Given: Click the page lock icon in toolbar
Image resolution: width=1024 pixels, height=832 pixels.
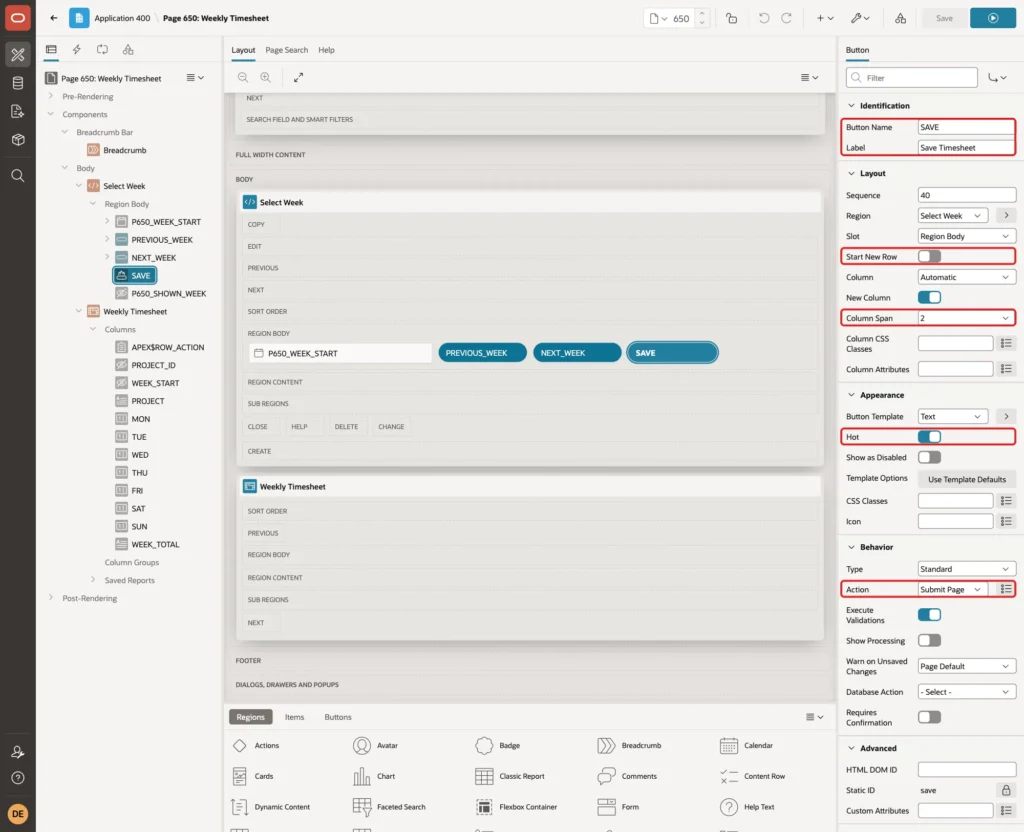Looking at the screenshot, I should (x=731, y=18).
